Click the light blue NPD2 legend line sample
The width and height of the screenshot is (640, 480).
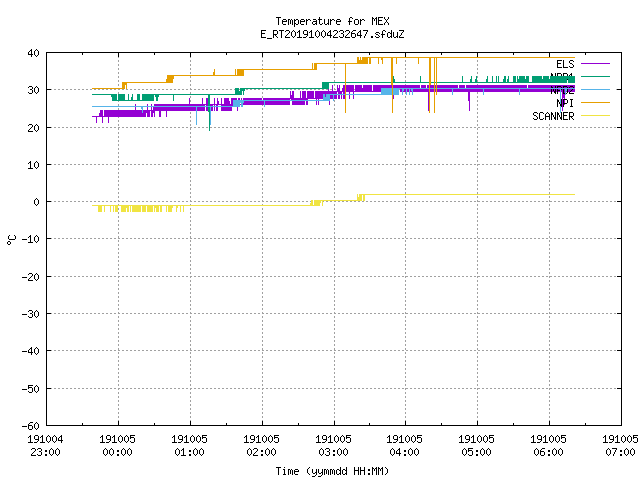[595, 89]
